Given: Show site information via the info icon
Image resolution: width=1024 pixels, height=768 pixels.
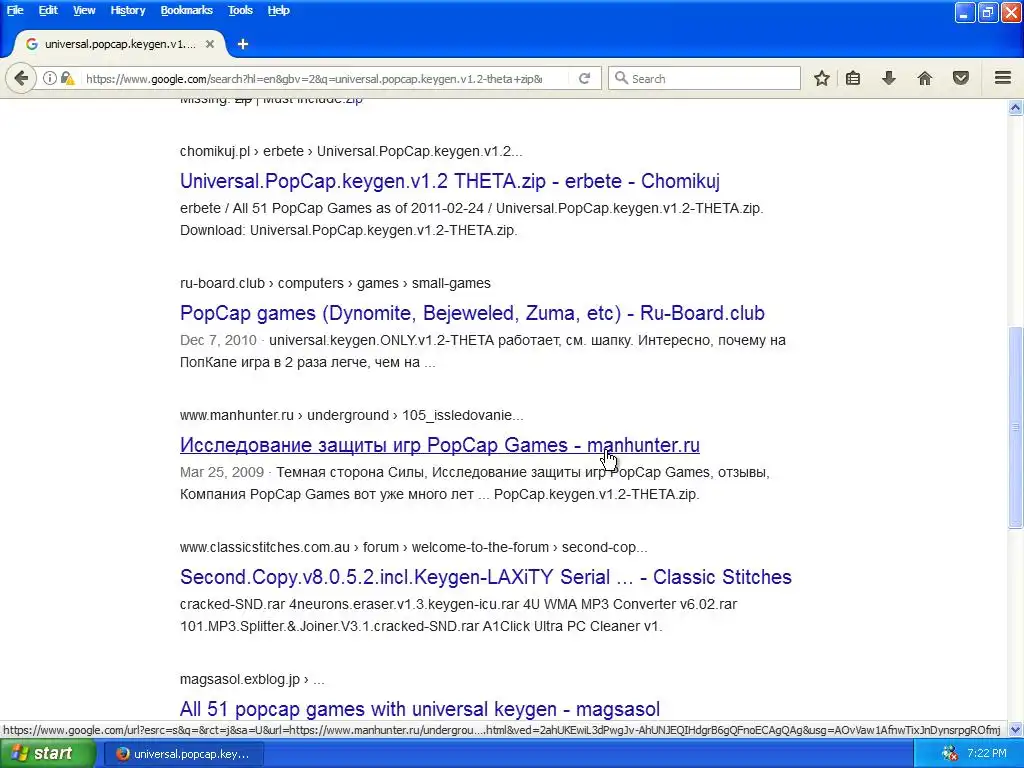Looking at the screenshot, I should coord(50,78).
